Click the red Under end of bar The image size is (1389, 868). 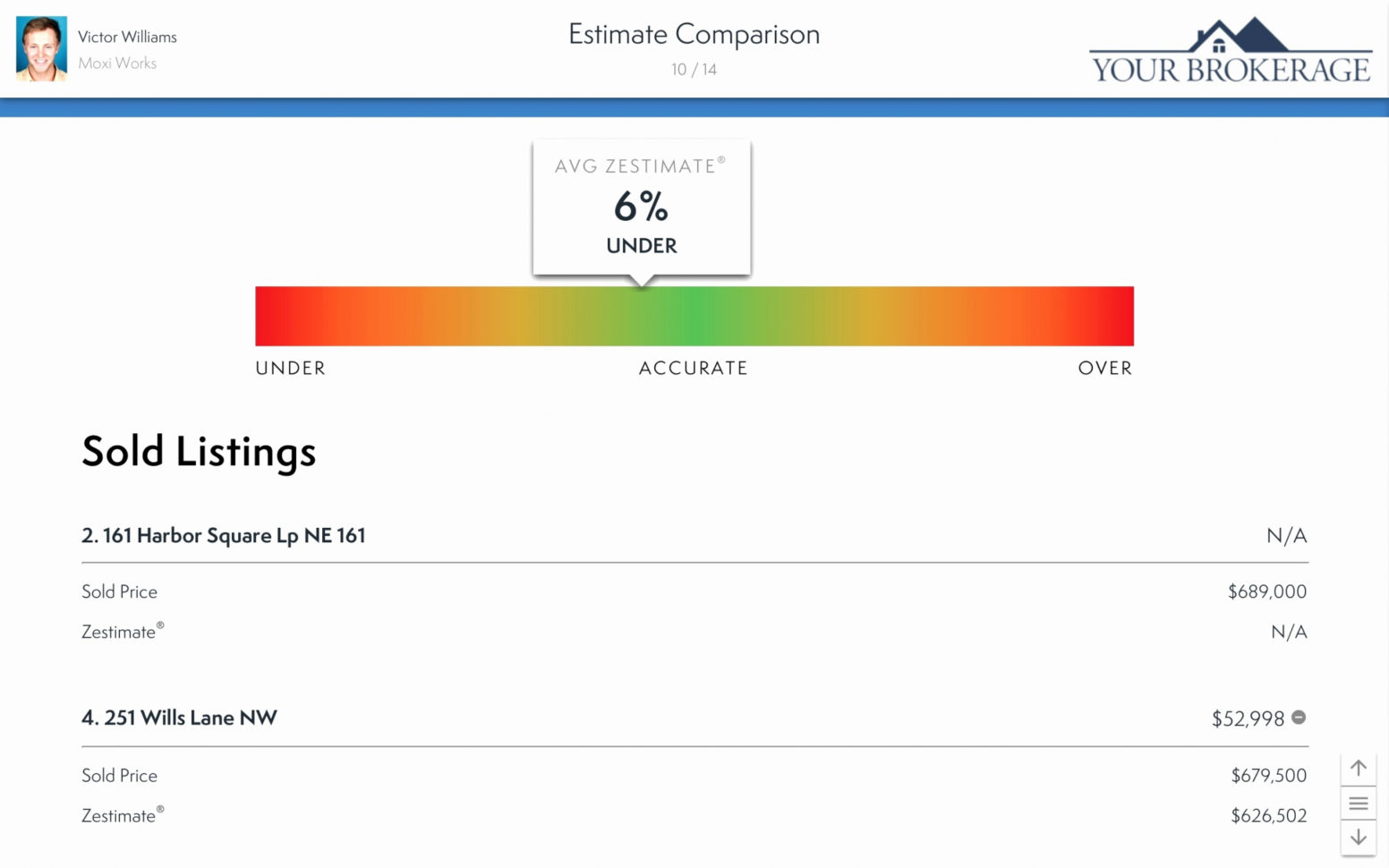273,316
